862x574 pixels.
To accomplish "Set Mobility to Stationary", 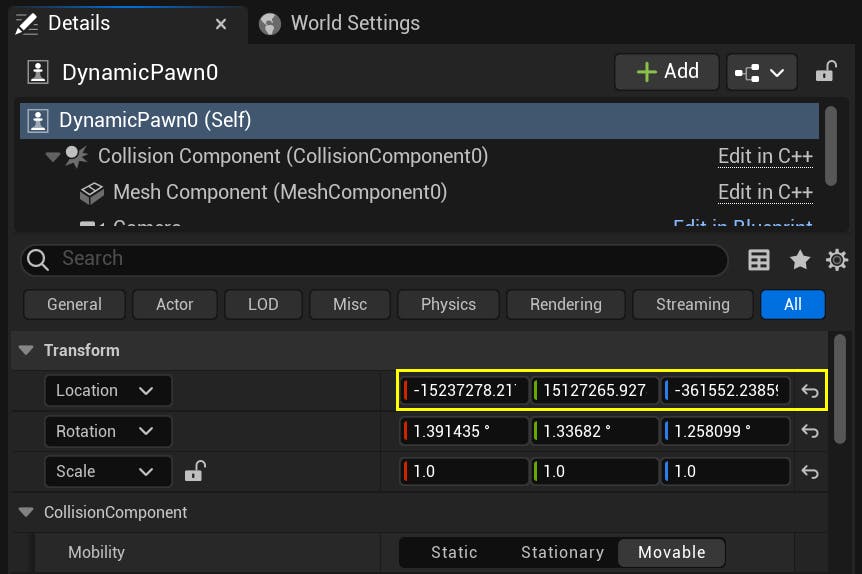I will tap(562, 553).
